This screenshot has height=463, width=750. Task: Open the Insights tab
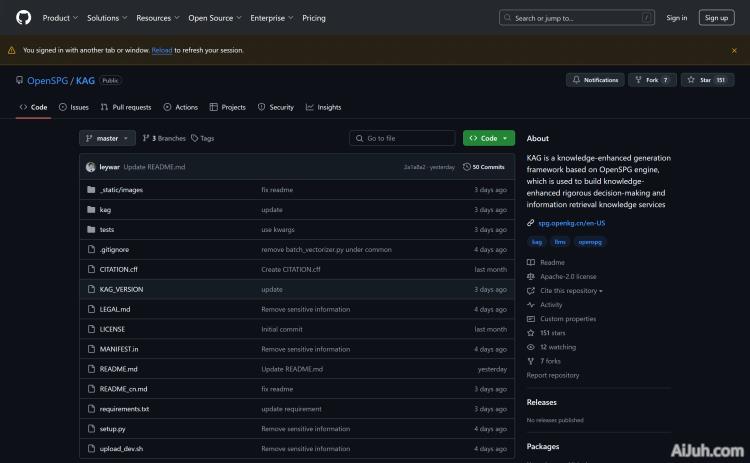[324, 107]
